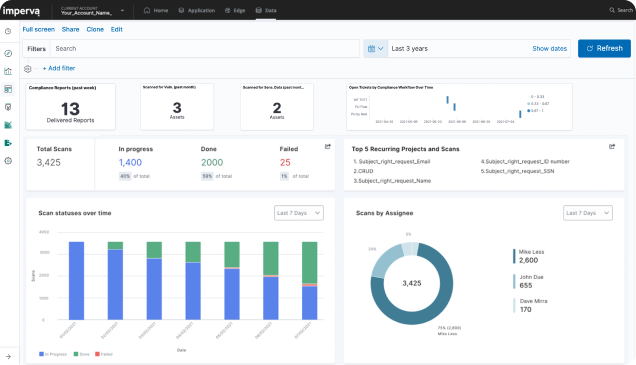Open the Edge menu
The width and height of the screenshot is (636, 365).
tap(235, 11)
